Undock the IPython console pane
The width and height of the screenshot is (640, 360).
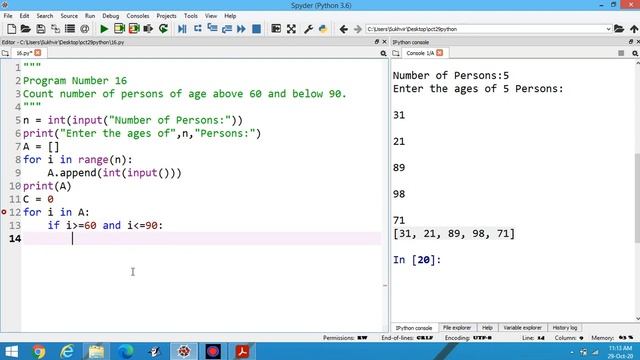pos(631,42)
